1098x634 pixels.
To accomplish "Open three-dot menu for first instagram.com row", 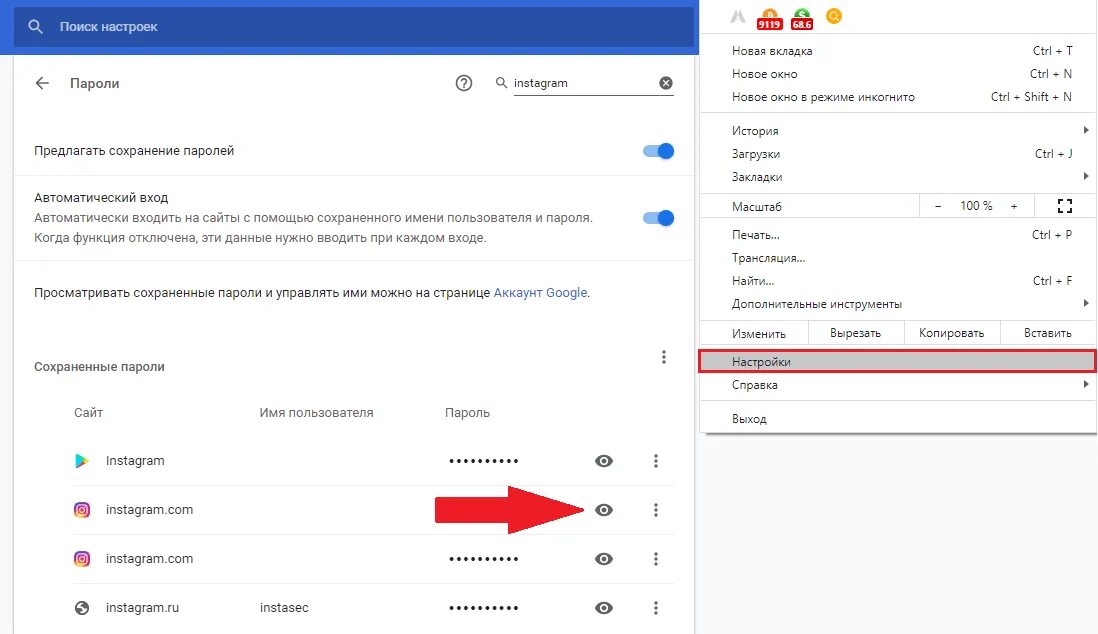I will pos(655,510).
